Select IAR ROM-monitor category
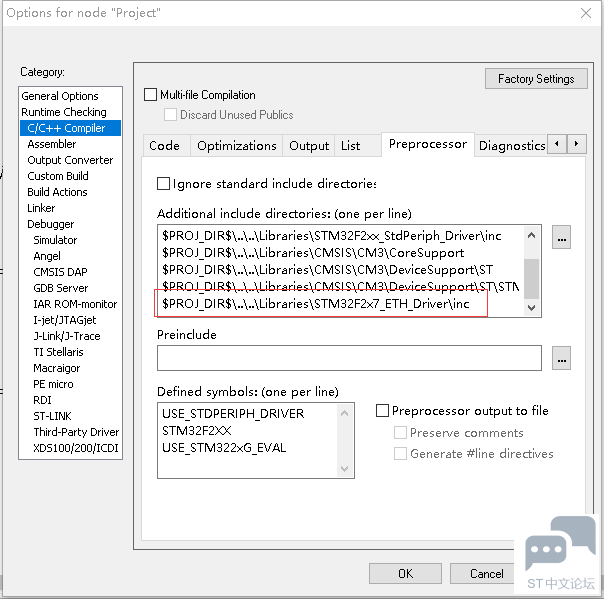604x599 pixels. coord(75,304)
